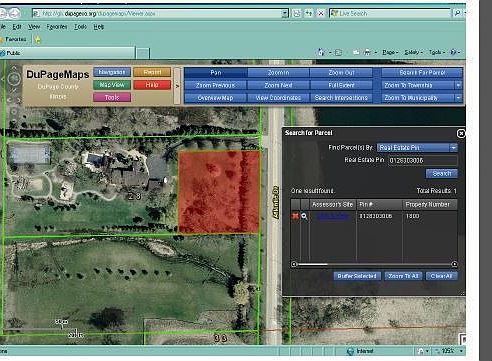Collapse the toolbar with the arrow handle
Viewport: 492px width, 361px height.
[177, 86]
